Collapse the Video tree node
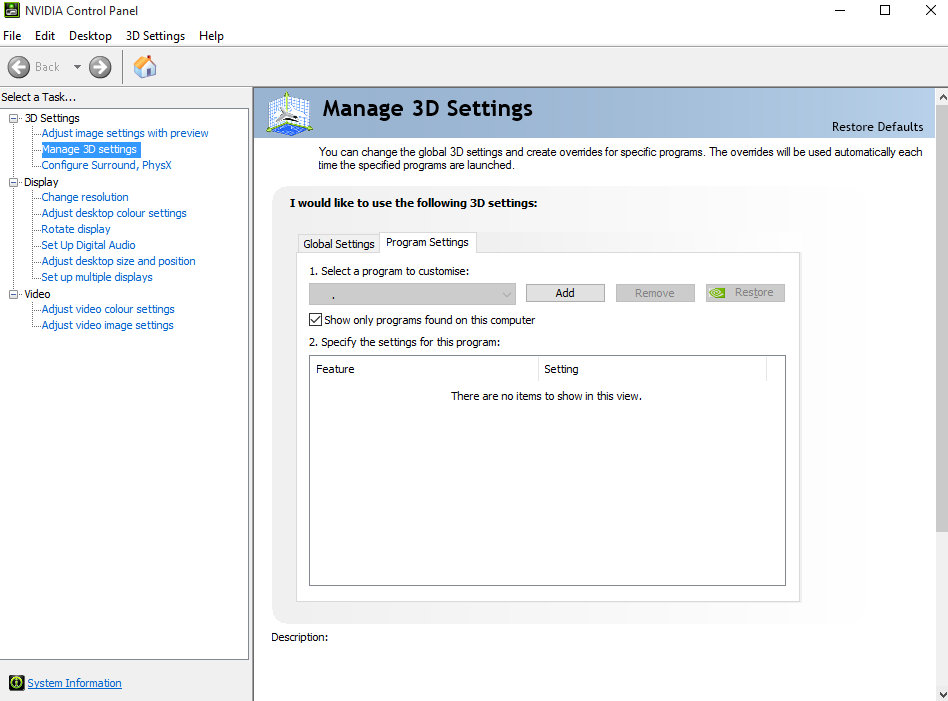948x701 pixels. 13,294
